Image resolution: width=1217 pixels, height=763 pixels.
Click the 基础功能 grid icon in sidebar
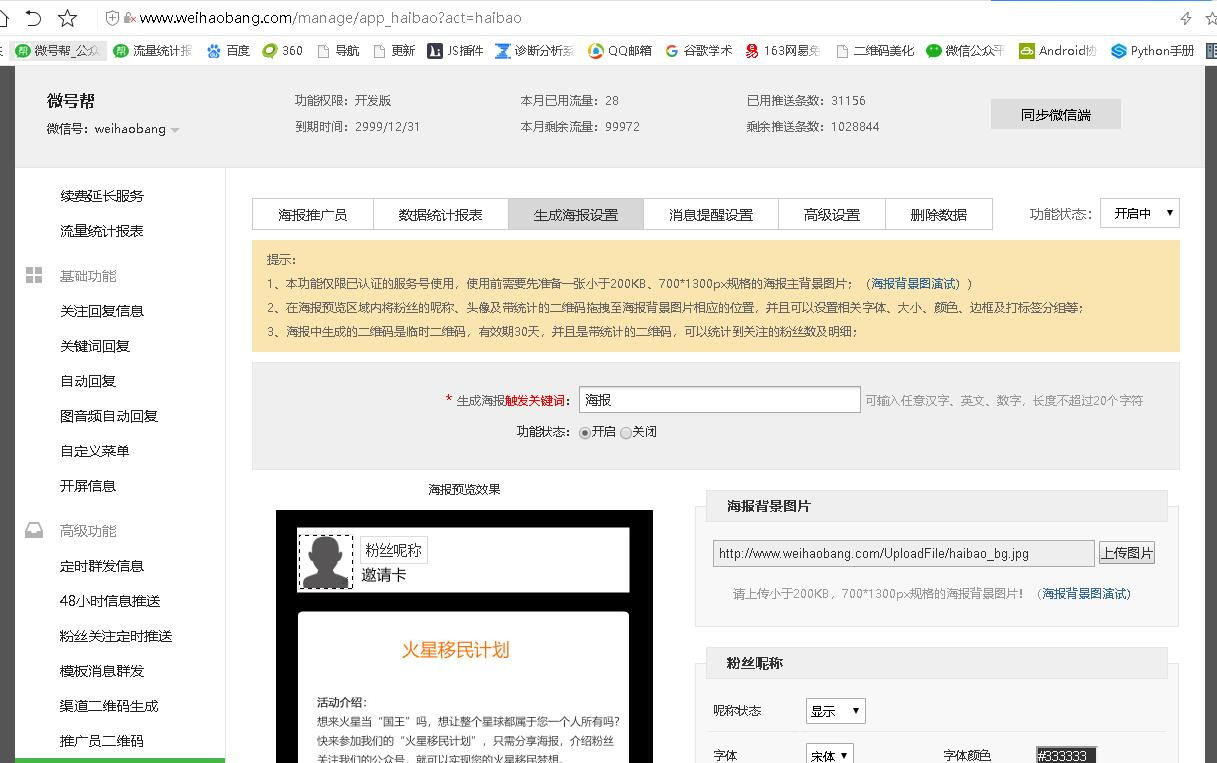(x=34, y=276)
